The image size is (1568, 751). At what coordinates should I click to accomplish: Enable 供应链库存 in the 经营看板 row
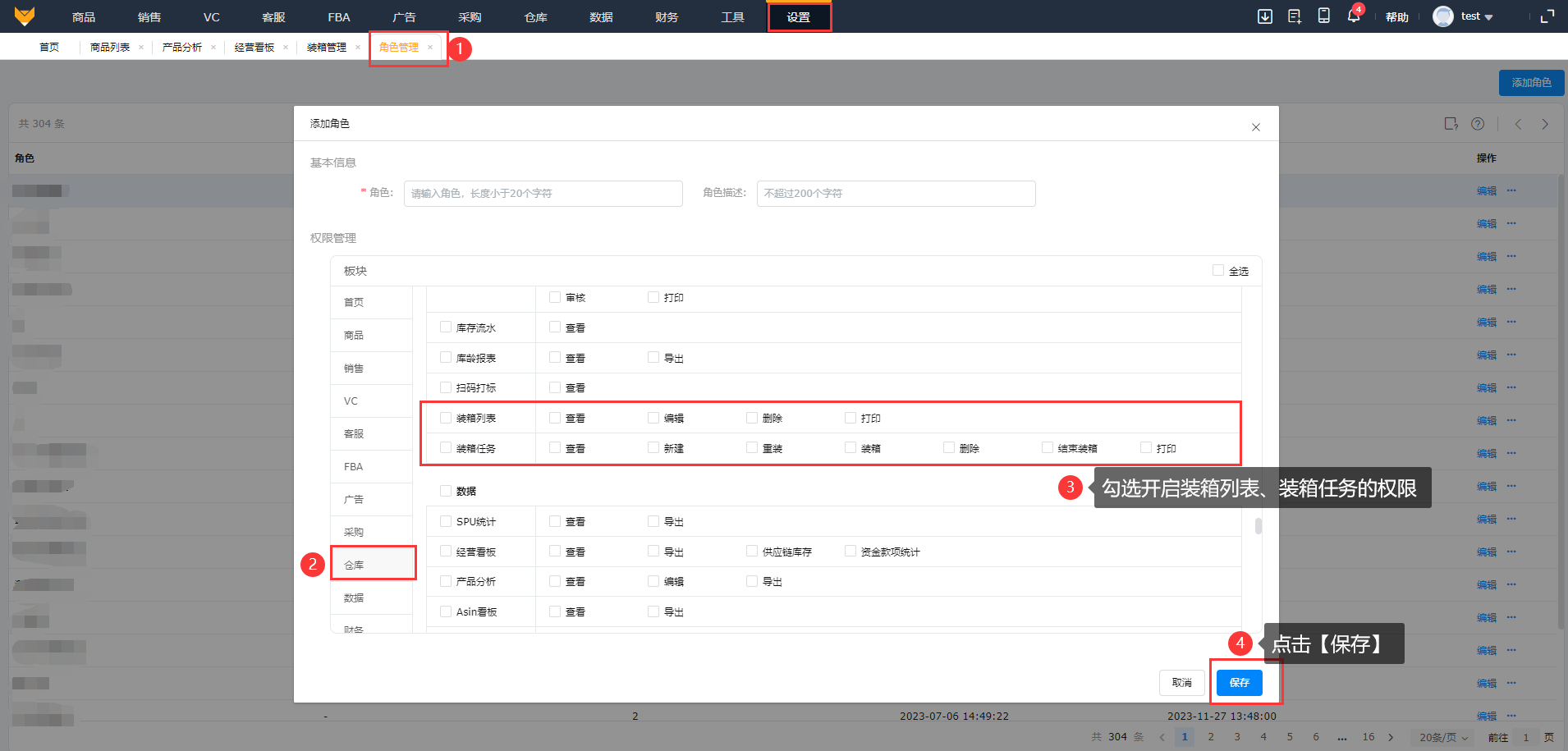coord(752,551)
